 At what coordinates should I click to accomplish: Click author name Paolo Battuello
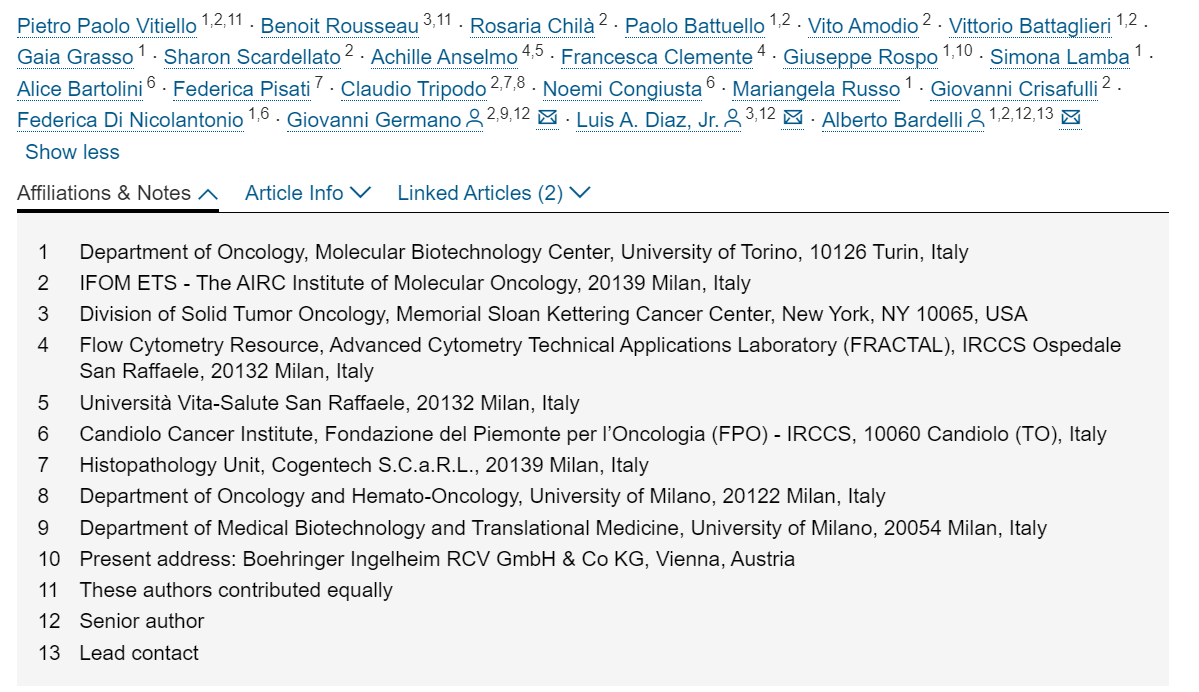click(694, 25)
